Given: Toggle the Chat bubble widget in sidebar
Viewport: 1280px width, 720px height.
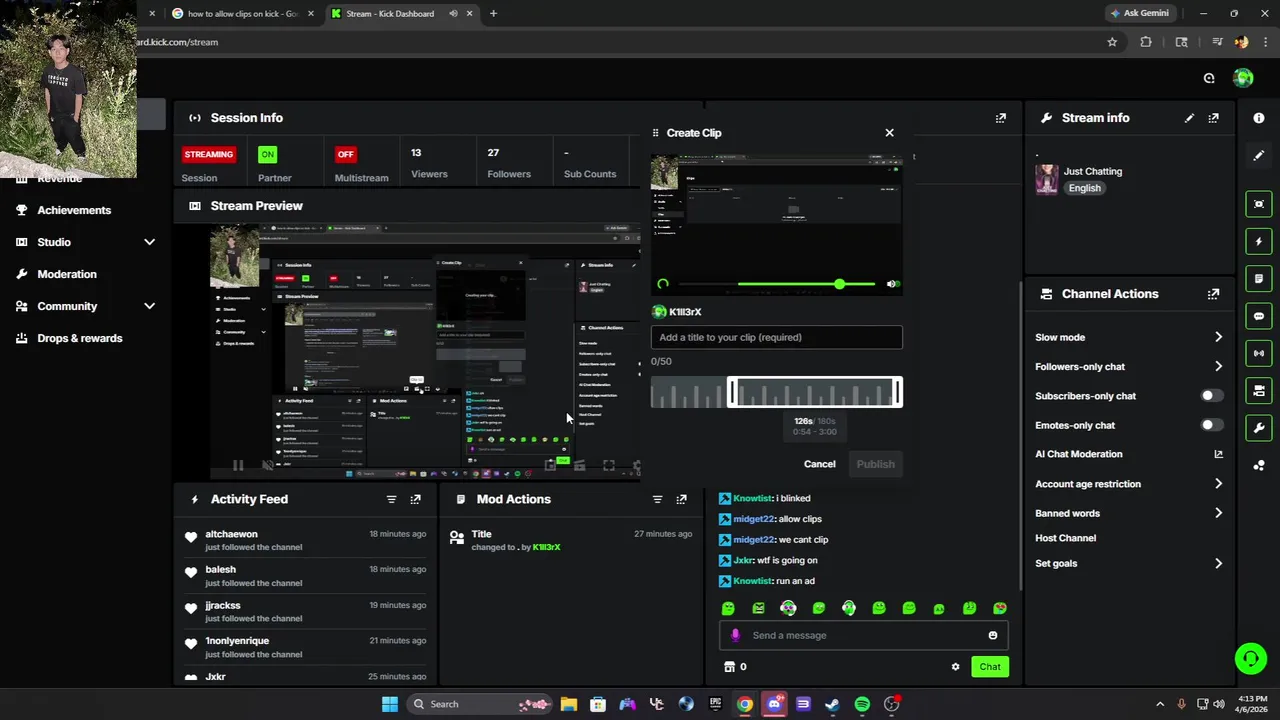Looking at the screenshot, I should [x=1259, y=316].
